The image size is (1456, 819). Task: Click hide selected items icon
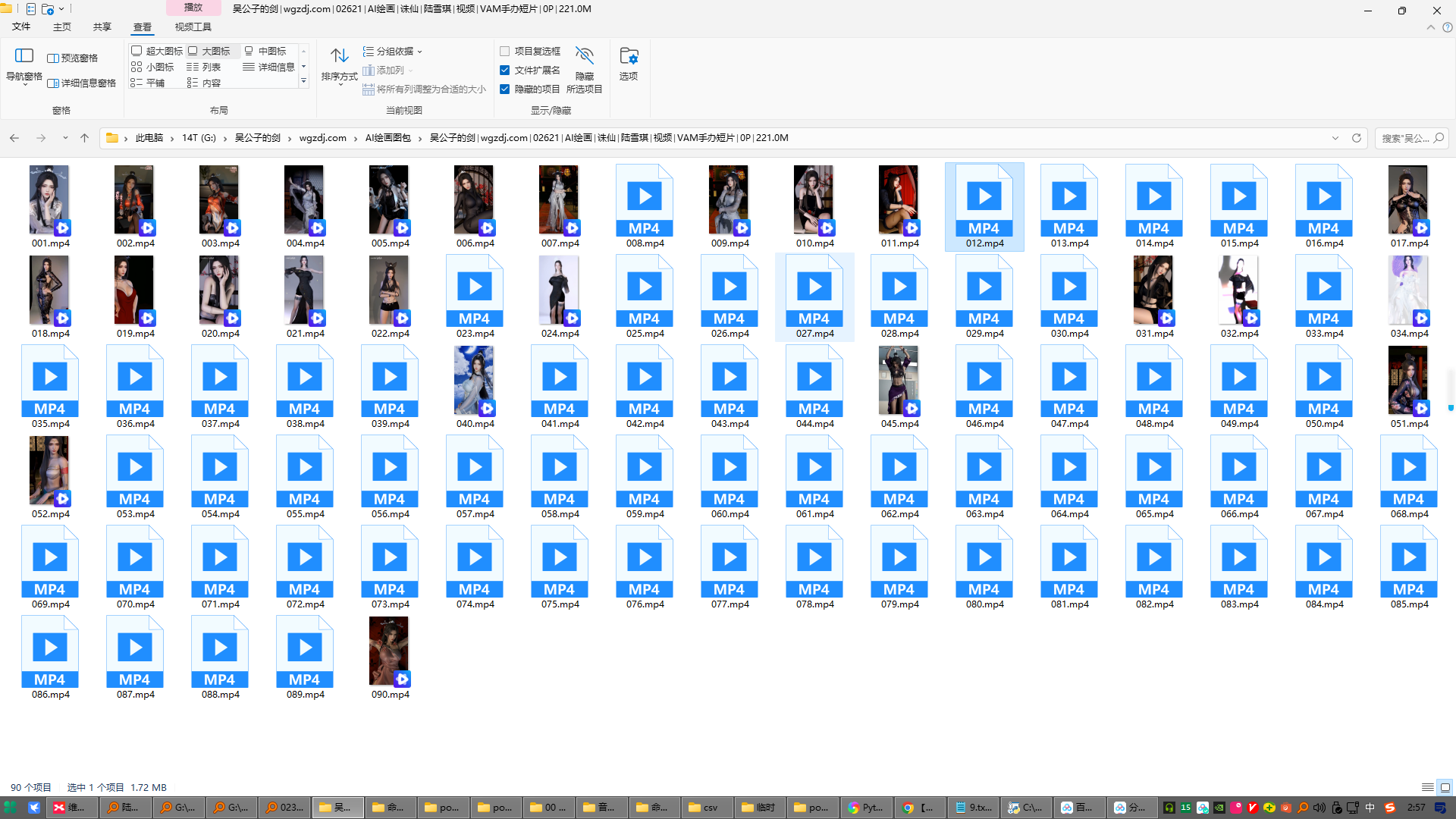pos(584,56)
